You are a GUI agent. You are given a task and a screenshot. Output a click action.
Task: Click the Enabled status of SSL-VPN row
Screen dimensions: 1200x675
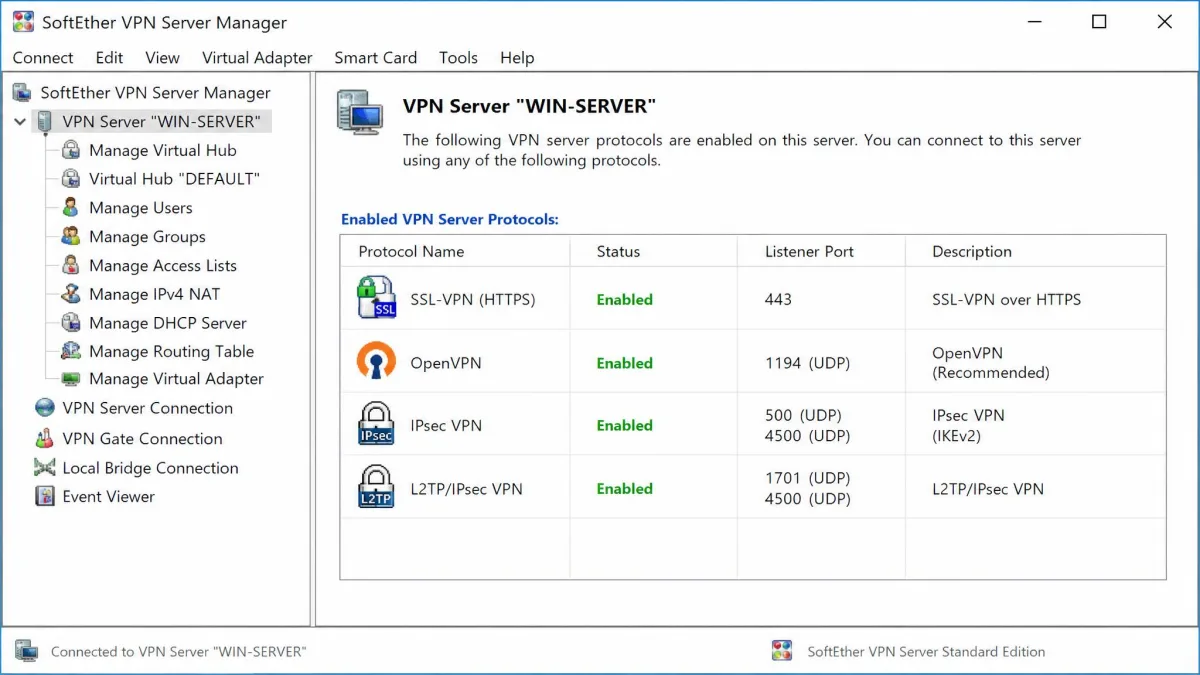pyautogui.click(x=624, y=299)
